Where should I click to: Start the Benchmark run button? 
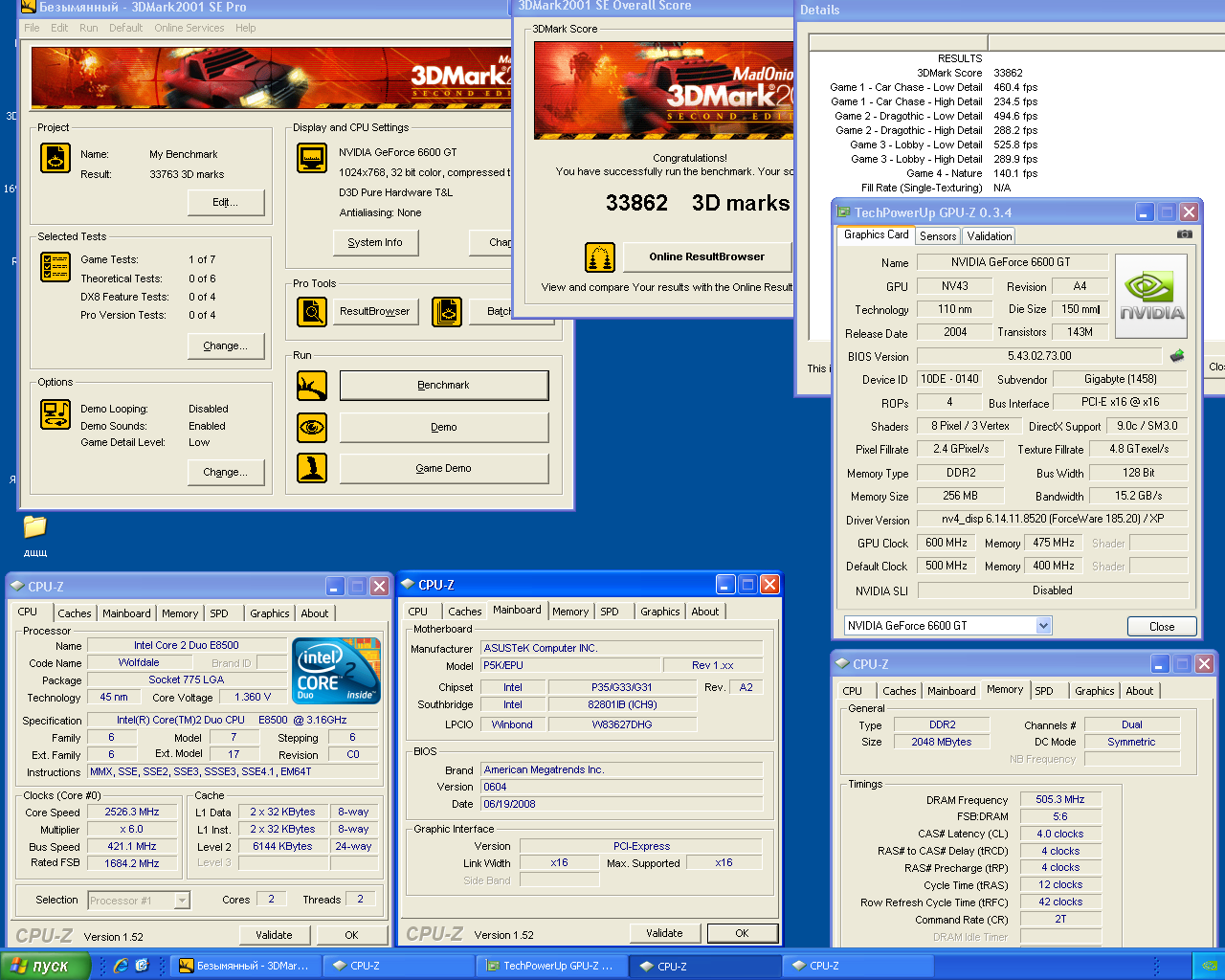pos(444,386)
